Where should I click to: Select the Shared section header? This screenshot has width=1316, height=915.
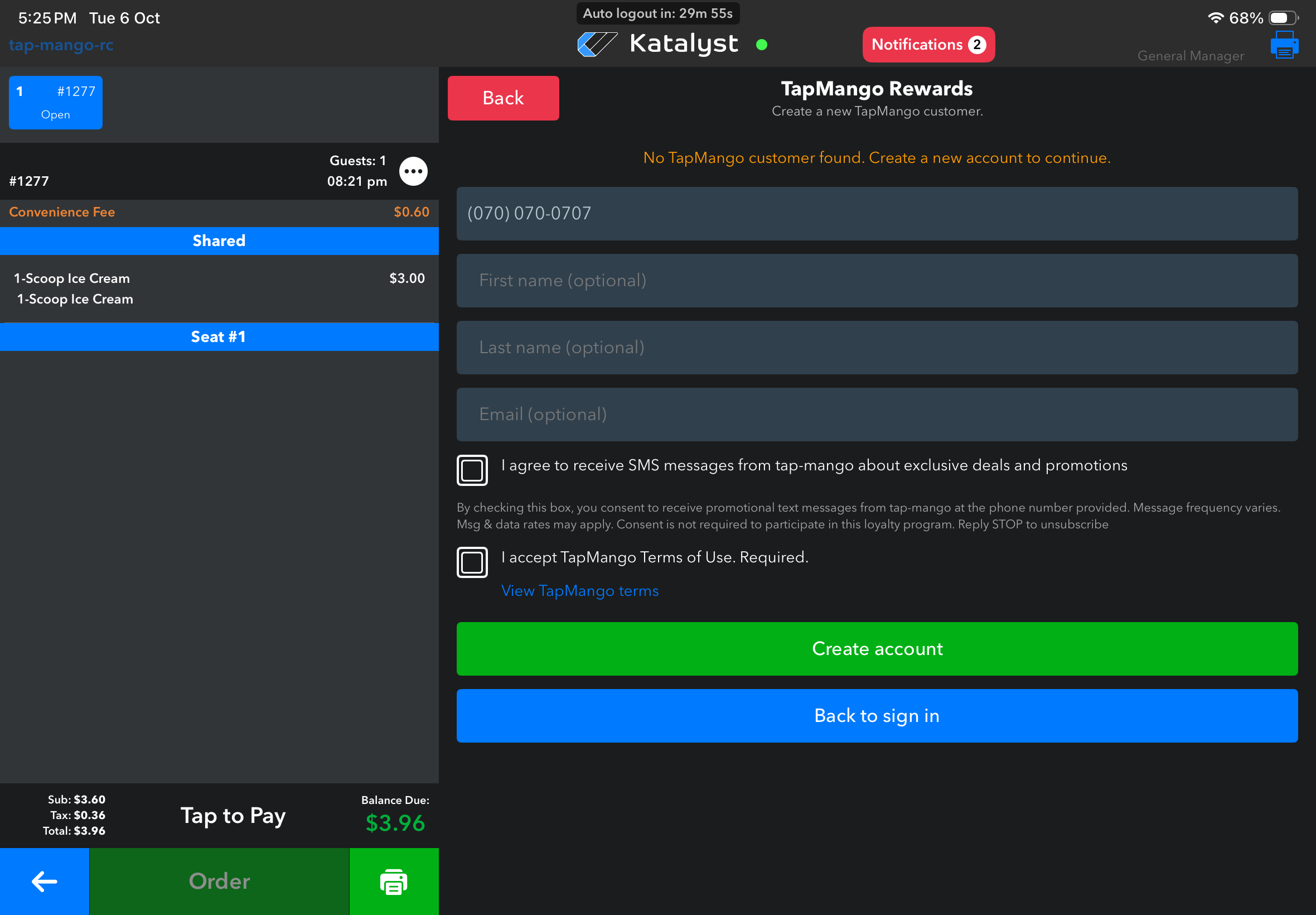click(x=220, y=241)
